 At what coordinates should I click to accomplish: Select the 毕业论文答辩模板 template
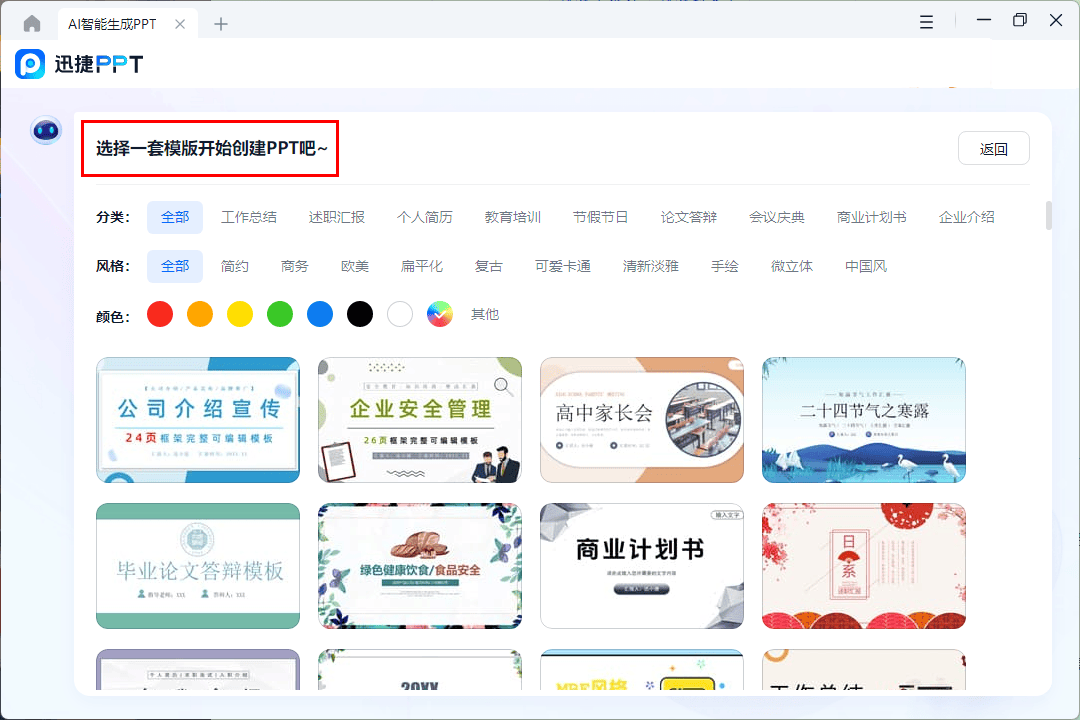pos(198,566)
